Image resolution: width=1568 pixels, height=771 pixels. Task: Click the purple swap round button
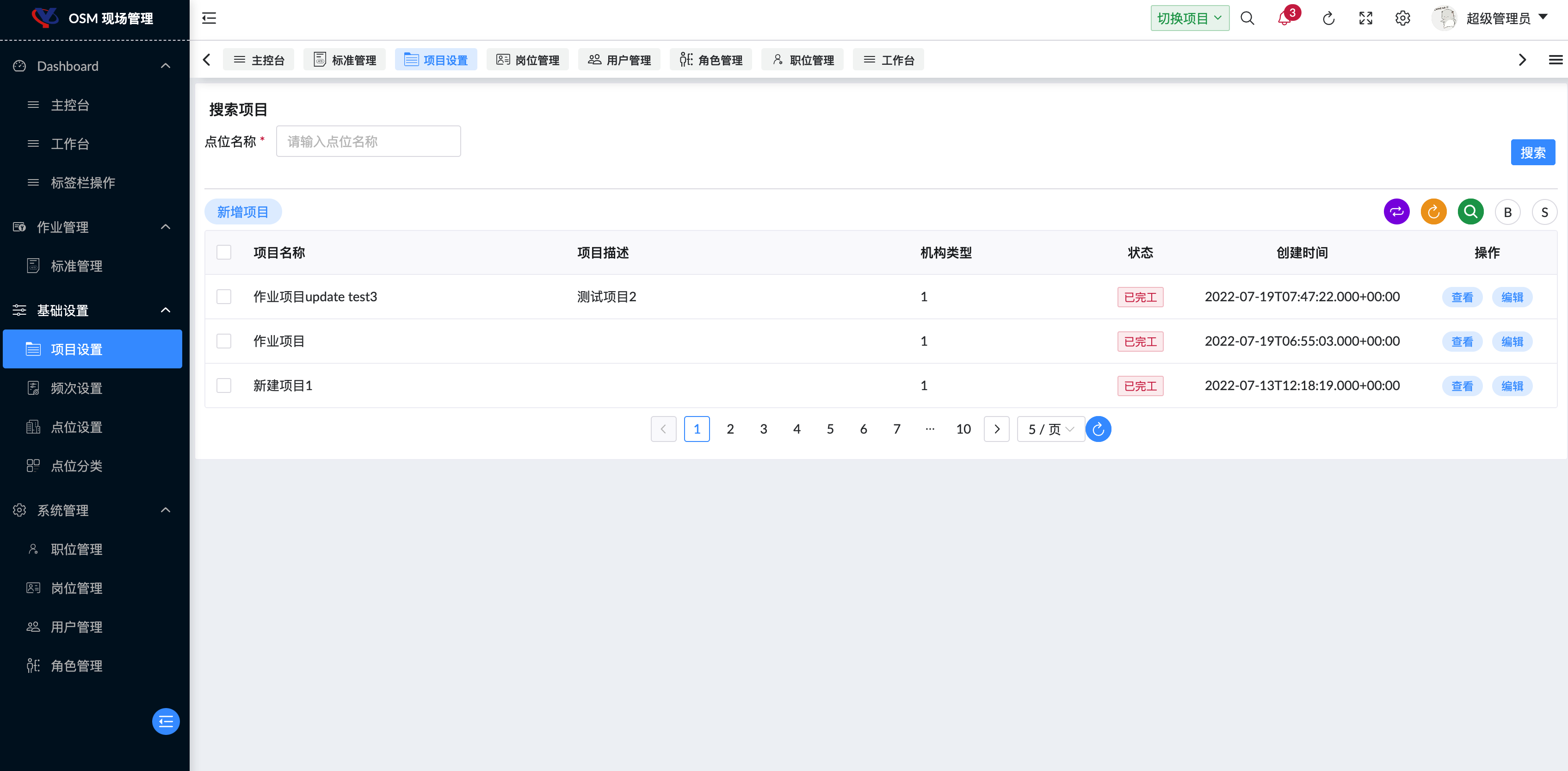(1396, 212)
